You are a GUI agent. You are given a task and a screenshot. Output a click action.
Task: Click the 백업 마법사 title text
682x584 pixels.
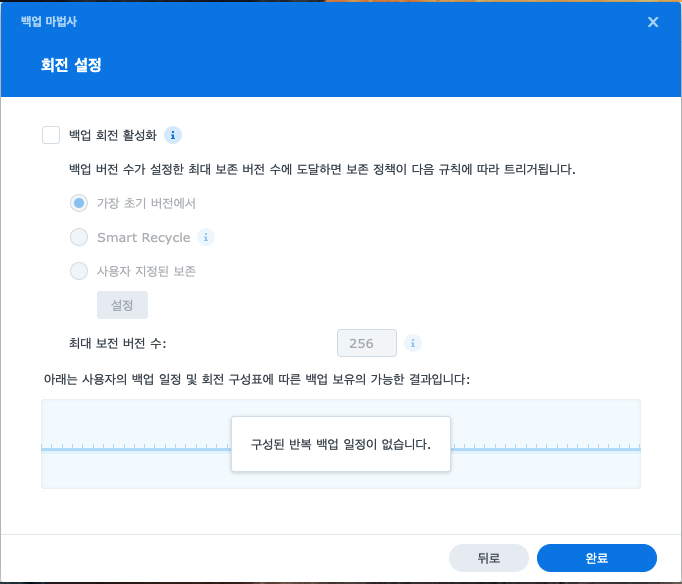[49, 22]
